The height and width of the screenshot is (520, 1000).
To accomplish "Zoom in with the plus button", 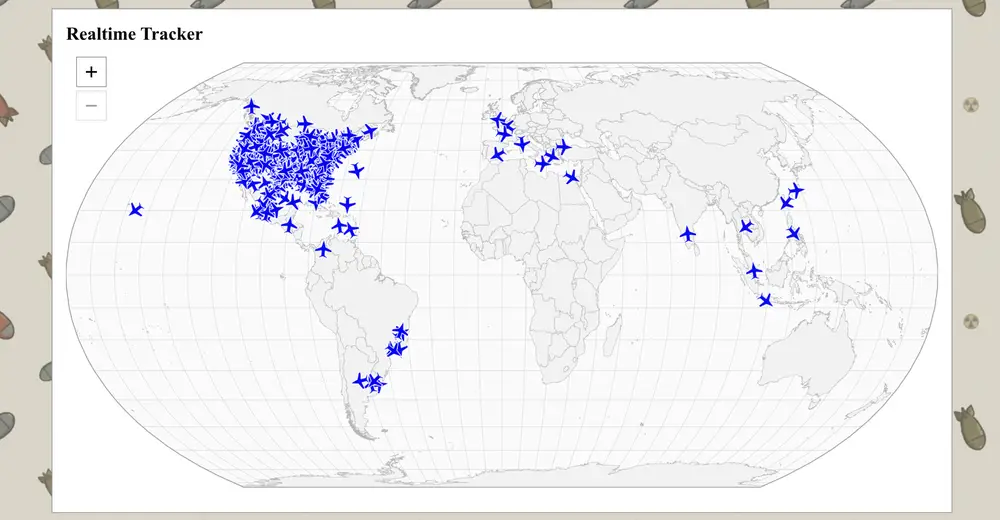I will pyautogui.click(x=91, y=71).
